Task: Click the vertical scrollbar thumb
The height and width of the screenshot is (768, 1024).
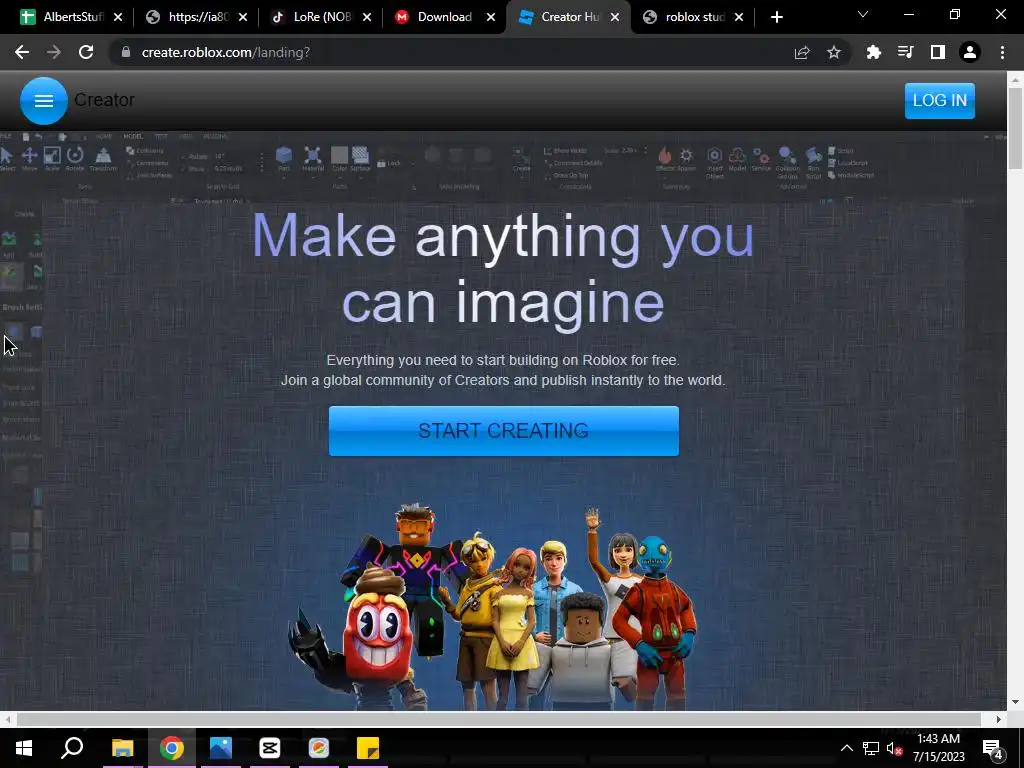Action: 1015,128
